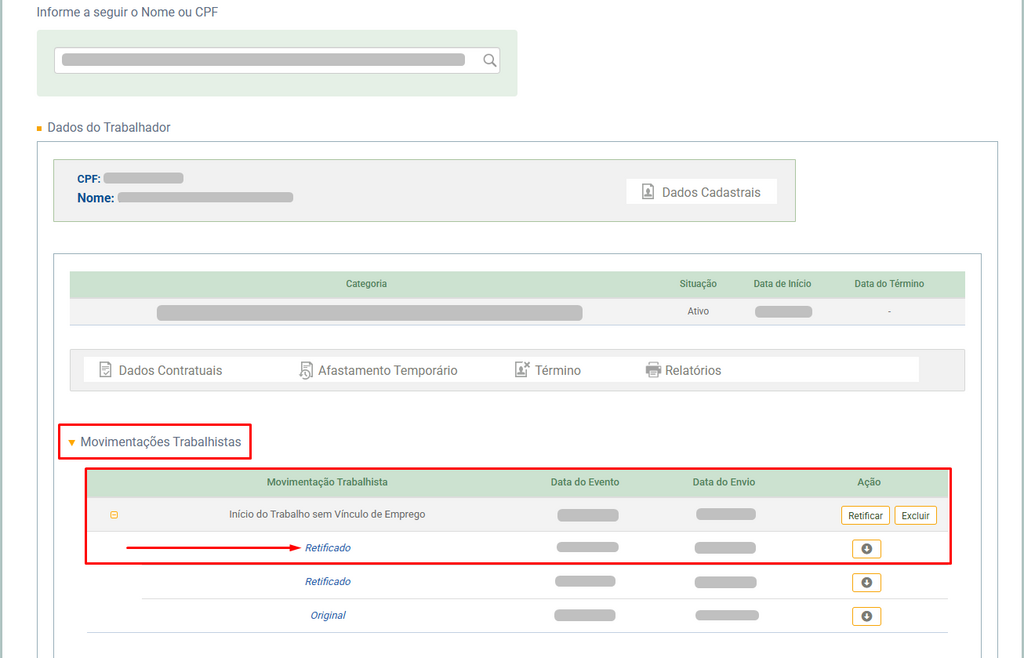The height and width of the screenshot is (658, 1024).
Task: Open the Original link
Action: [327, 616]
